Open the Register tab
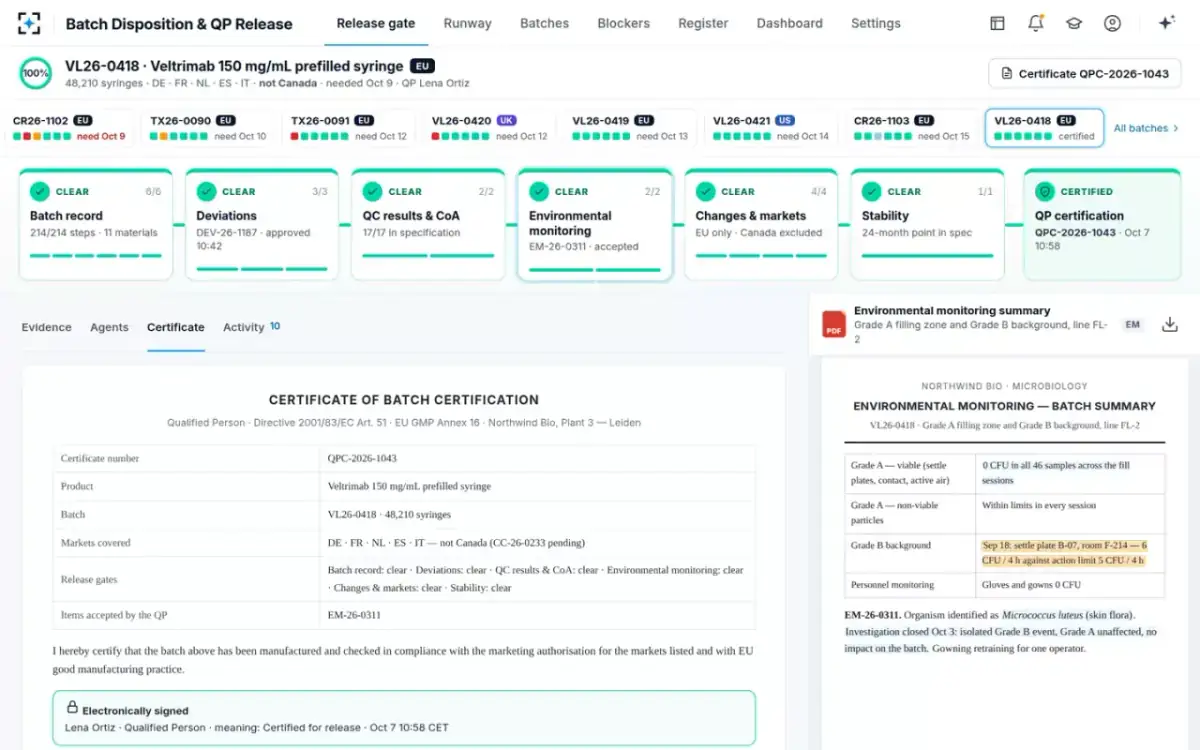The height and width of the screenshot is (750, 1200). pyautogui.click(x=703, y=23)
